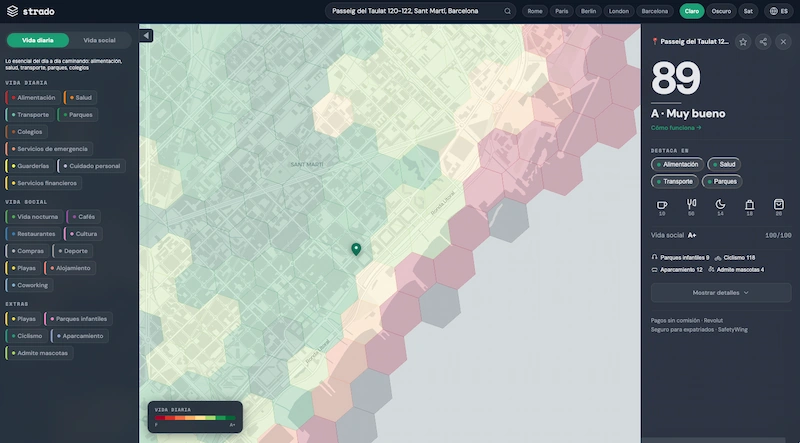Open SafetyWing seguro para expatriados link
Image resolution: width=800 pixels, height=443 pixels.
click(x=699, y=330)
